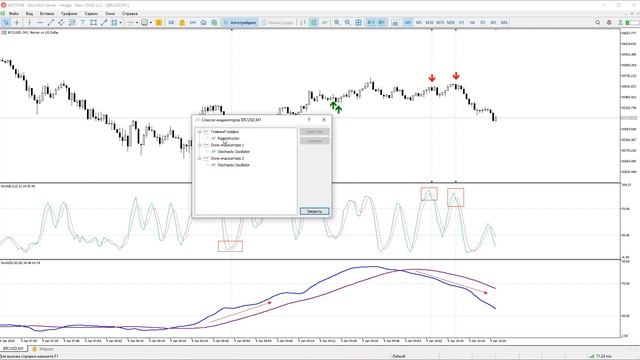Switch timeframe to MN

point(504,22)
